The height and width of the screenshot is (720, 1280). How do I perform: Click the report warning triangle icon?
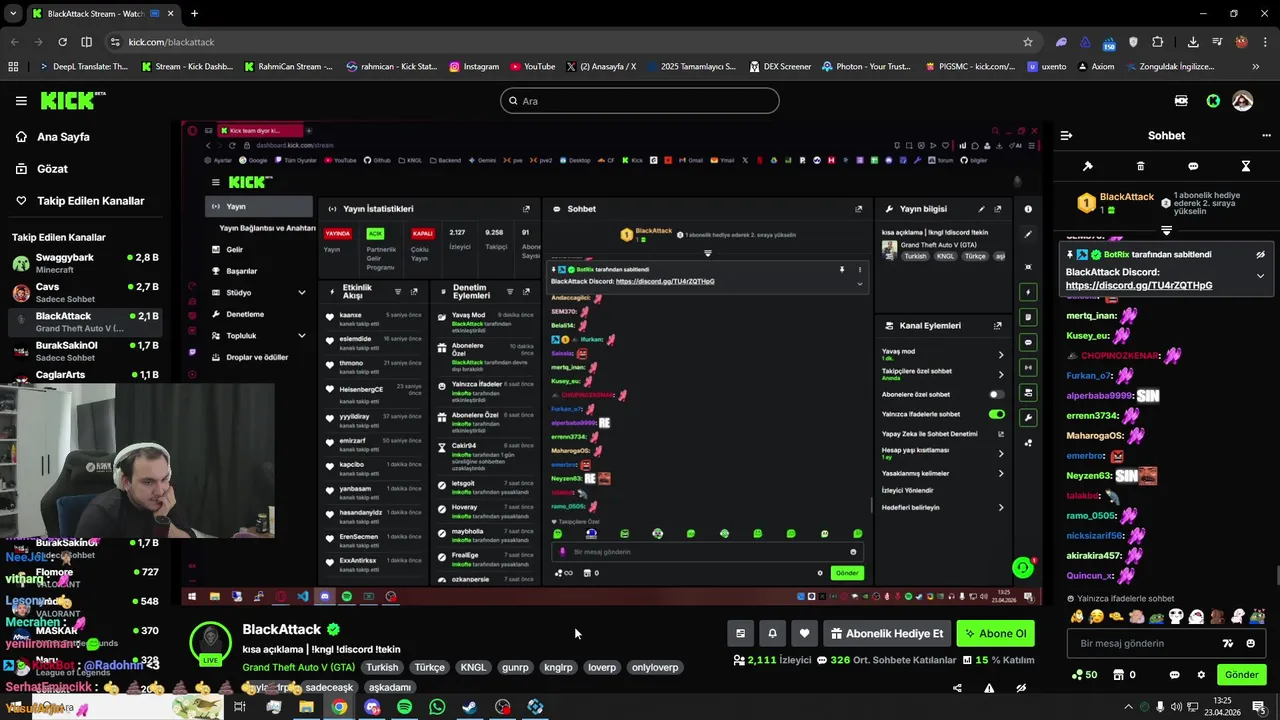pos(989,688)
